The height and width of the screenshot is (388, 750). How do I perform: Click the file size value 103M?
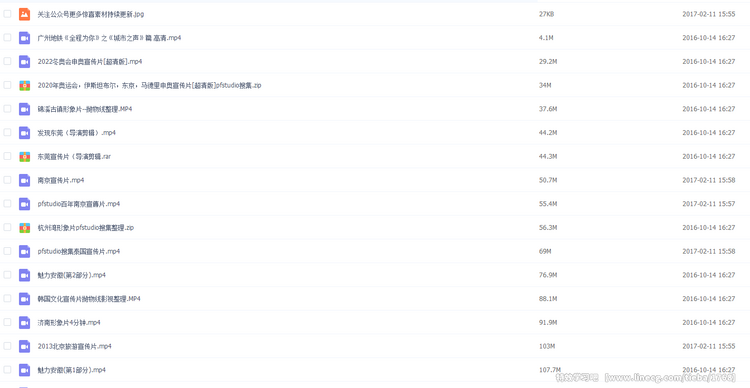[x=546, y=346]
